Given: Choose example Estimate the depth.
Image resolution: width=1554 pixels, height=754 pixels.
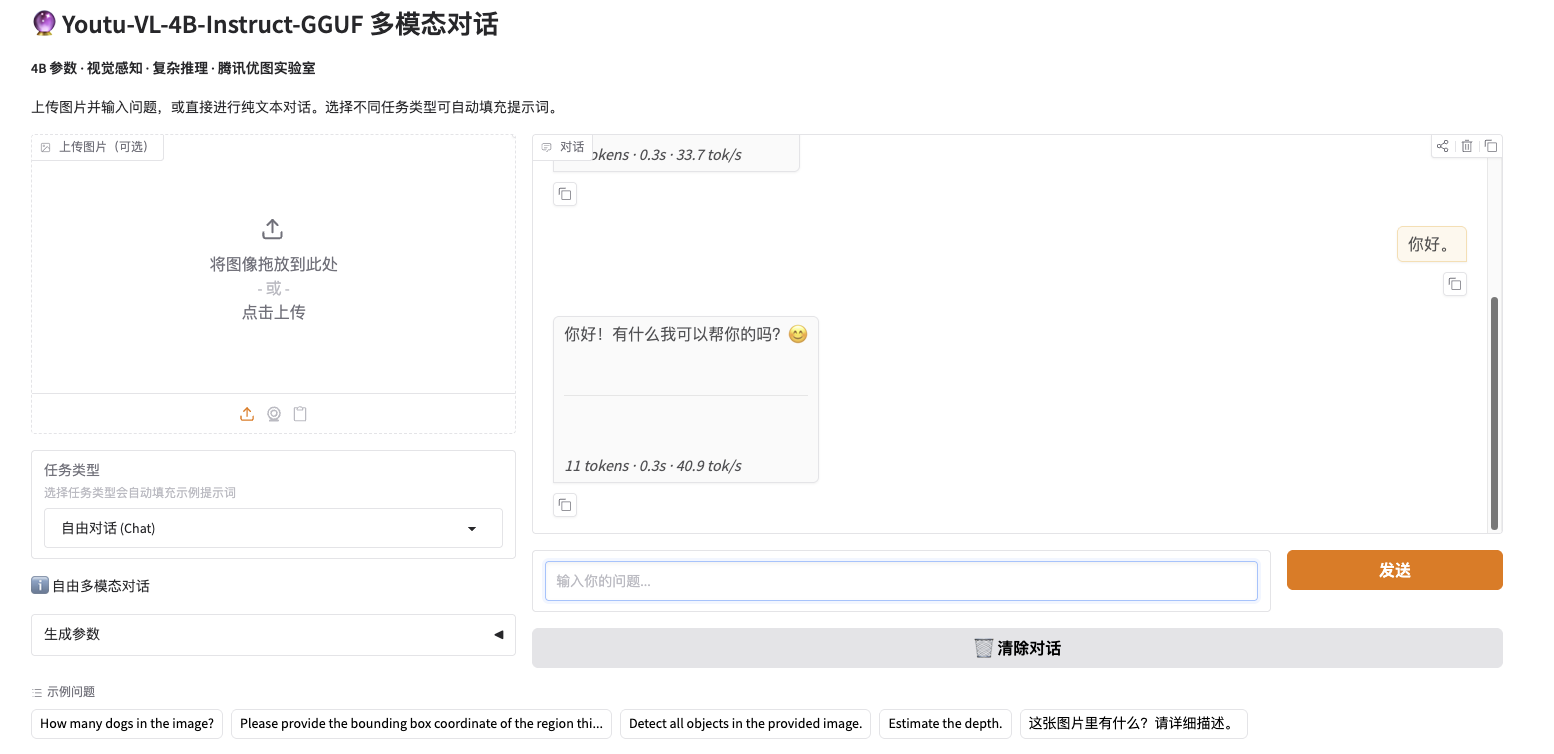Looking at the screenshot, I should 945,724.
